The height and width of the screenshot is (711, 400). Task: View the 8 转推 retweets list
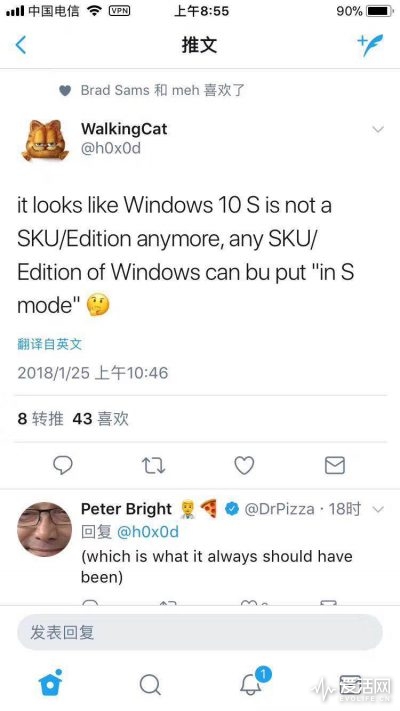pos(40,419)
